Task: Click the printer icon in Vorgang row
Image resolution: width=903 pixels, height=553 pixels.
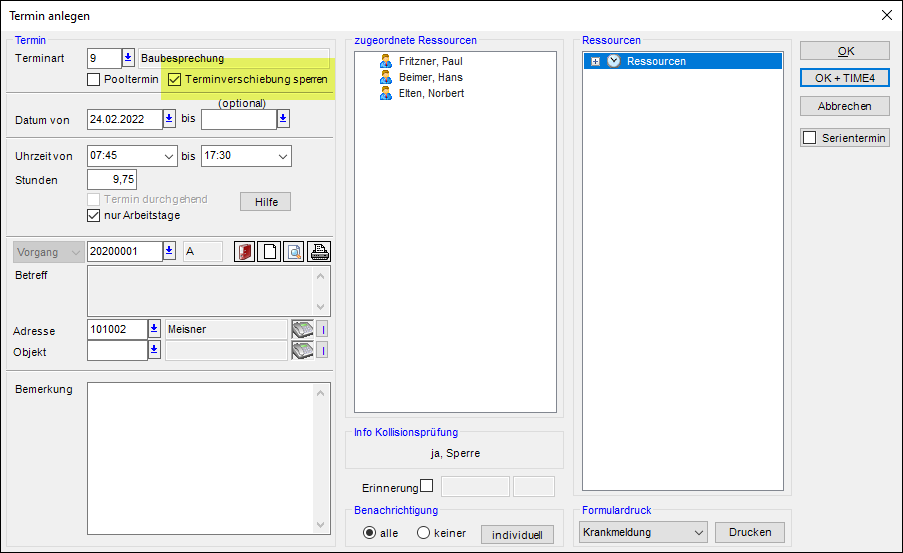Action: point(319,252)
